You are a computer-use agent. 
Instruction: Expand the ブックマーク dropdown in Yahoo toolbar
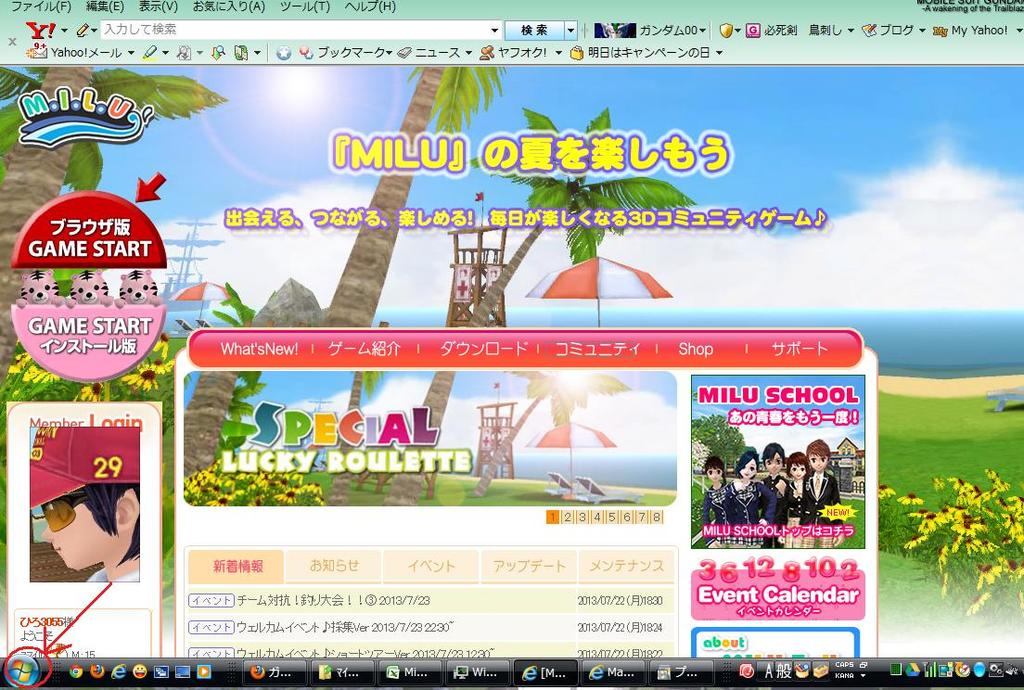click(387, 53)
